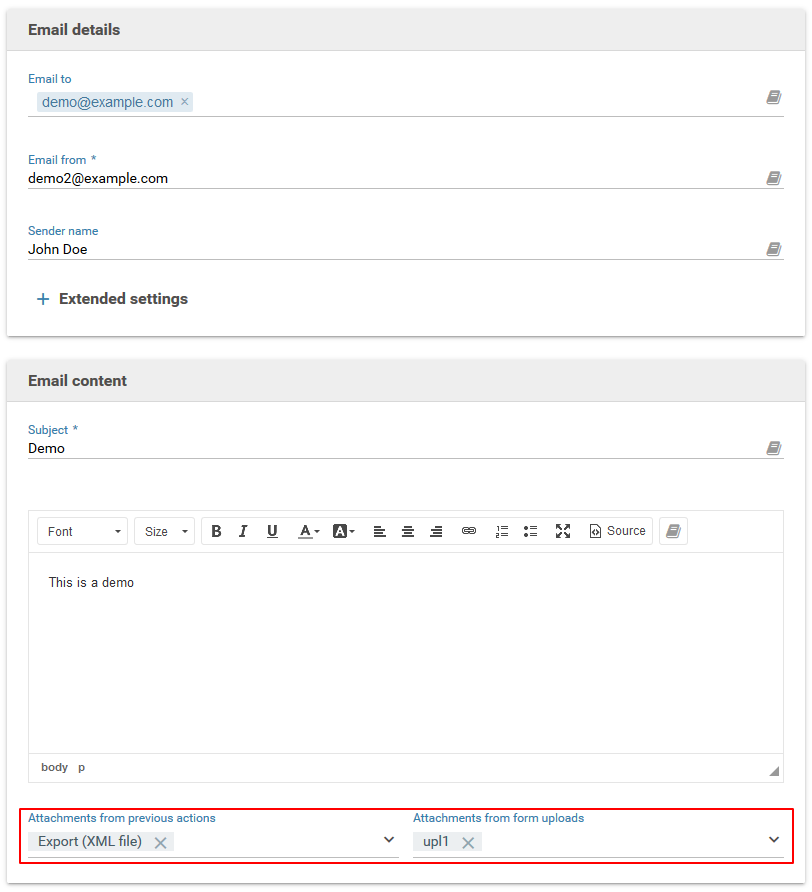The height and width of the screenshot is (892, 812).
Task: Toggle bold formatting in editor toolbar
Action: pyautogui.click(x=216, y=531)
